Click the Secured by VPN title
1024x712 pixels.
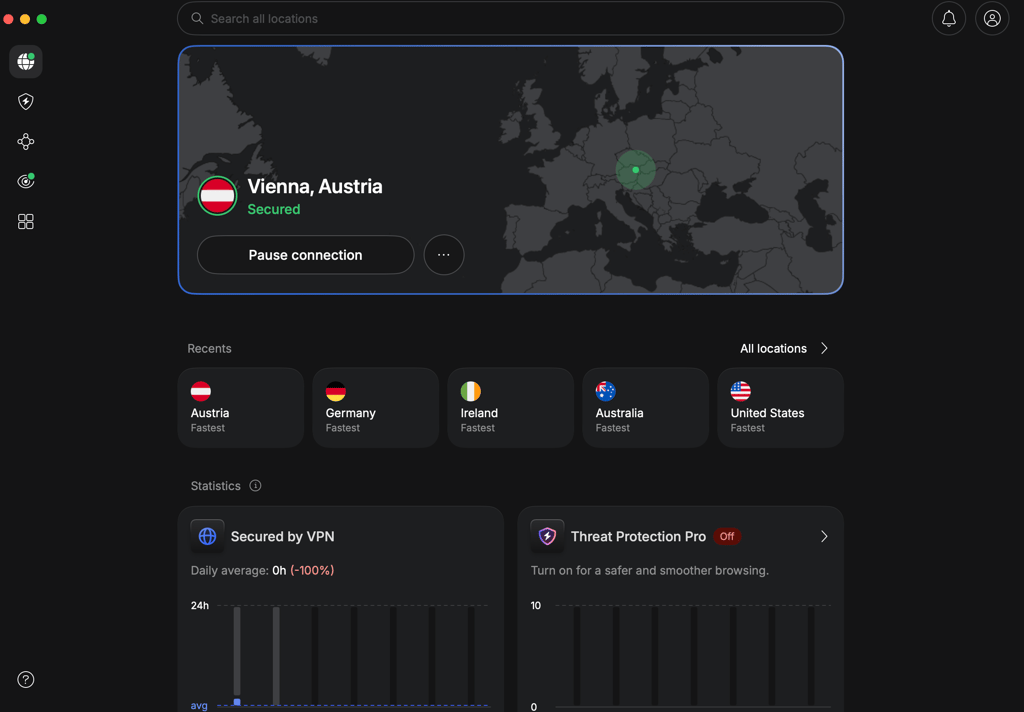pos(283,536)
